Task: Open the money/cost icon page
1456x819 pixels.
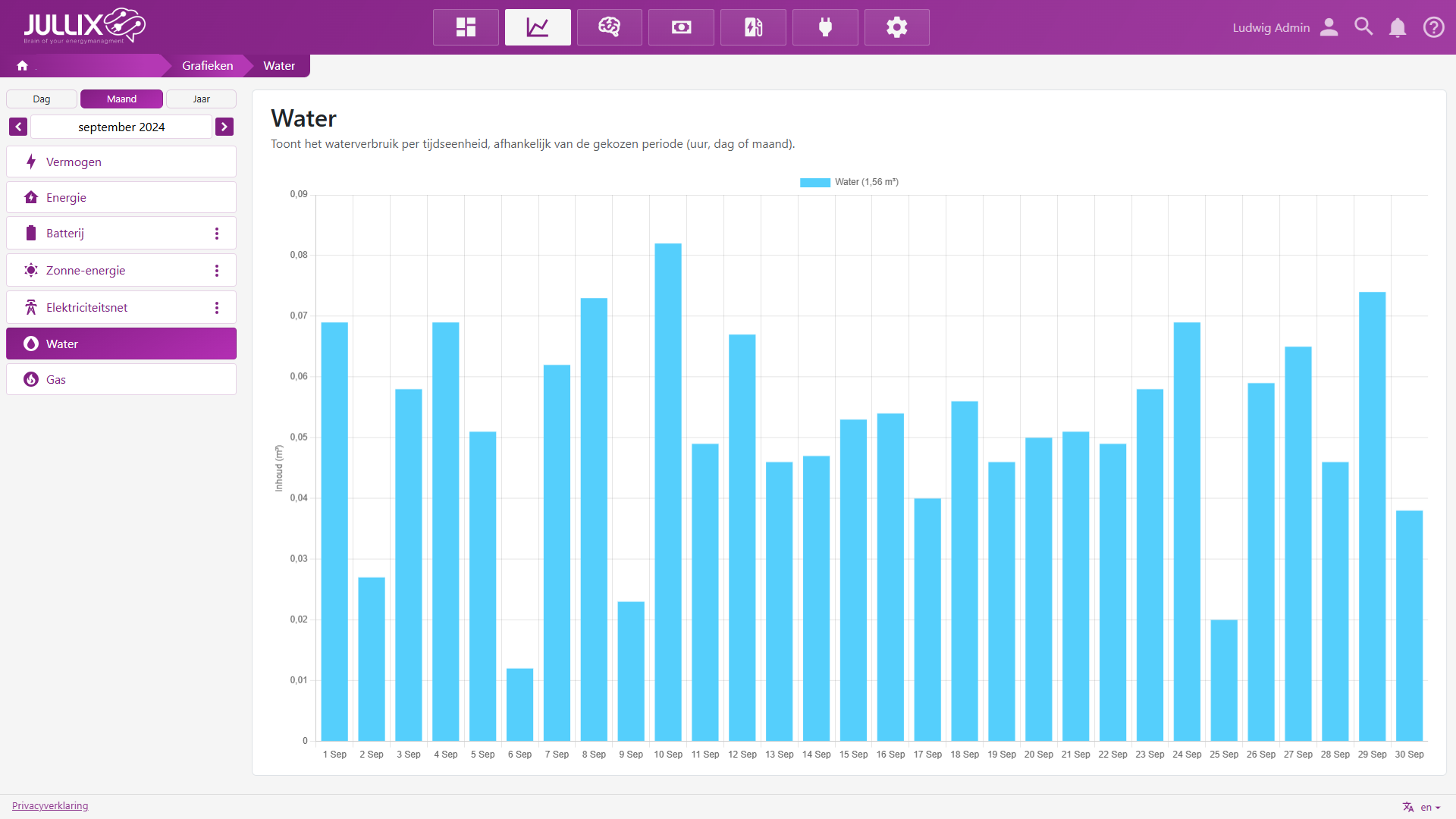Action: (681, 27)
